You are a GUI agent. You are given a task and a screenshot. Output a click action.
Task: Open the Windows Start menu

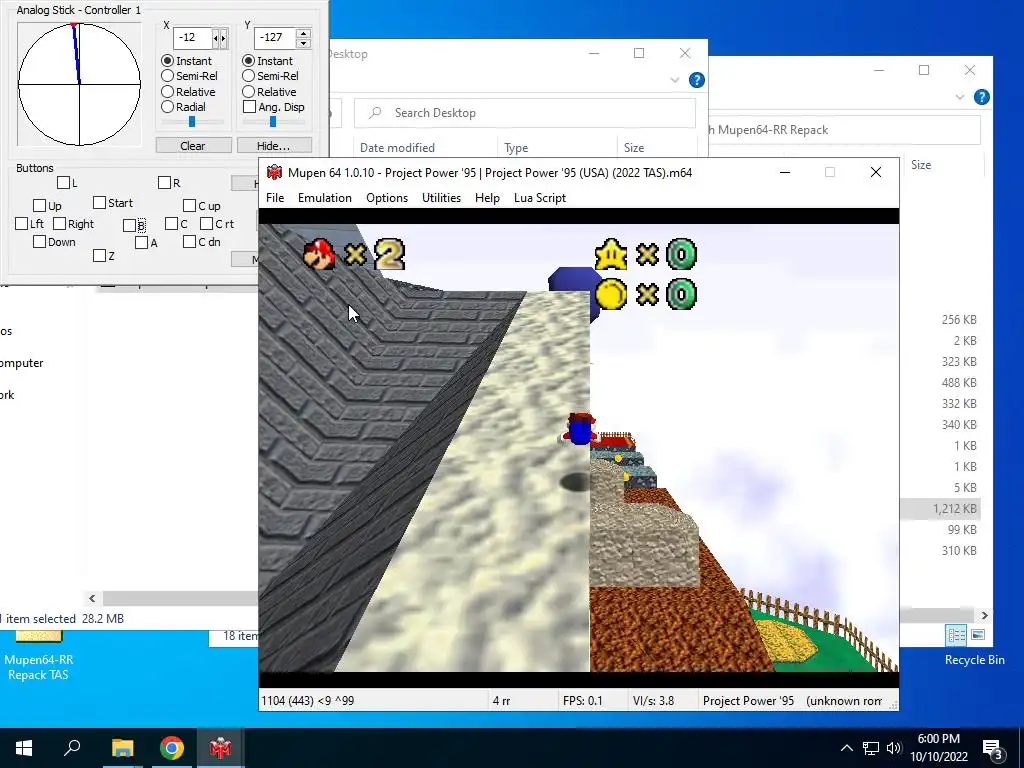coord(24,748)
